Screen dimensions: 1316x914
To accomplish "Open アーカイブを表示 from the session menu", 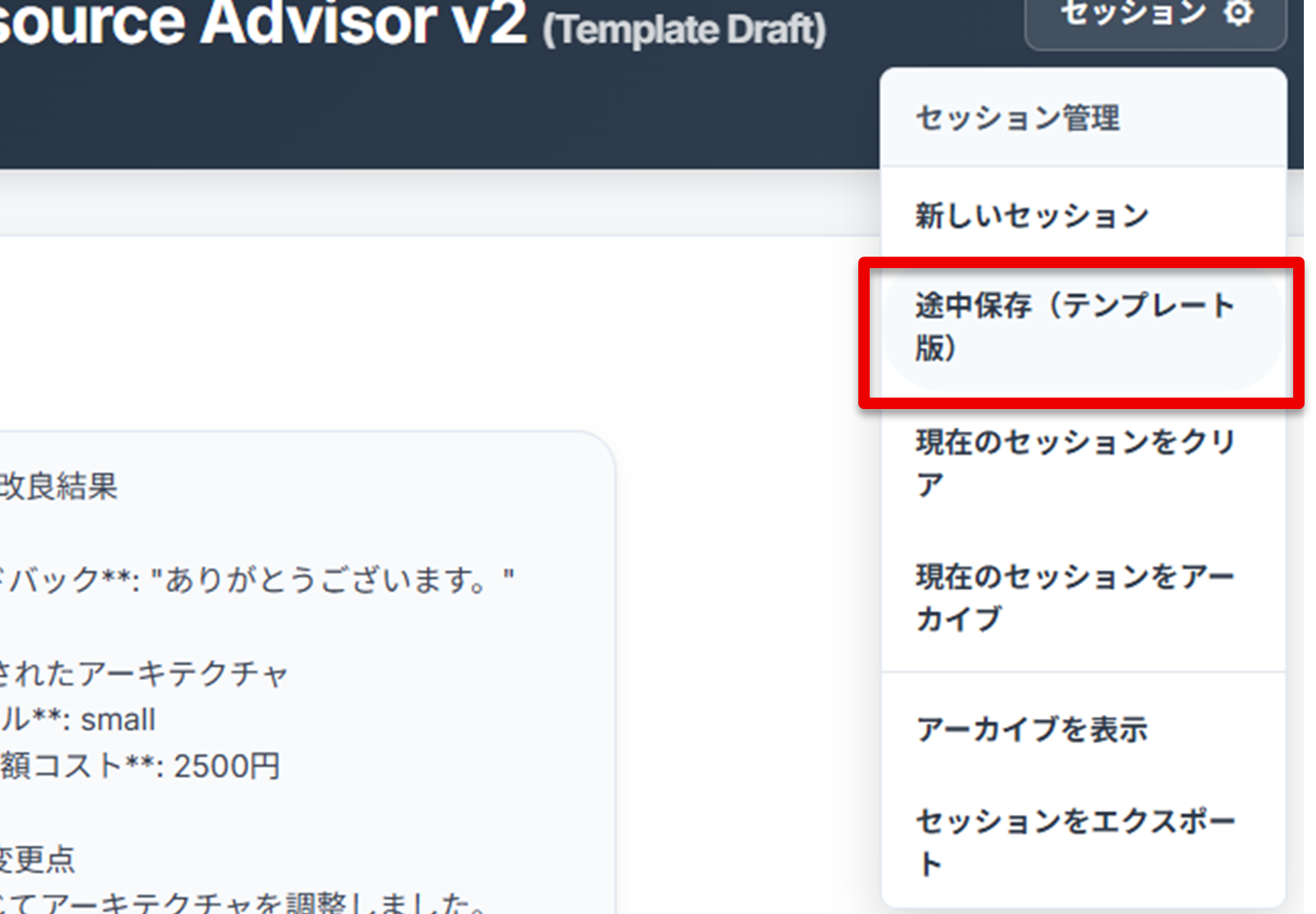I will pos(1032,730).
